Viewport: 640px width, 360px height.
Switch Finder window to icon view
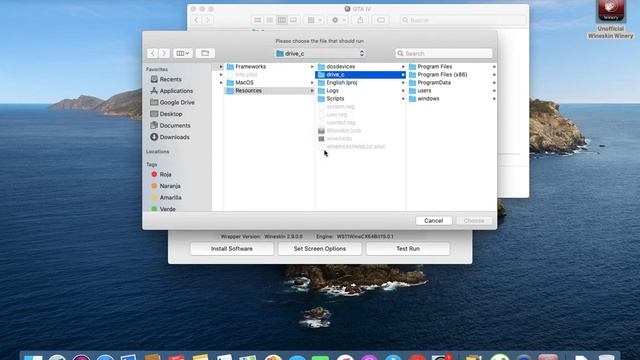[x=258, y=20]
